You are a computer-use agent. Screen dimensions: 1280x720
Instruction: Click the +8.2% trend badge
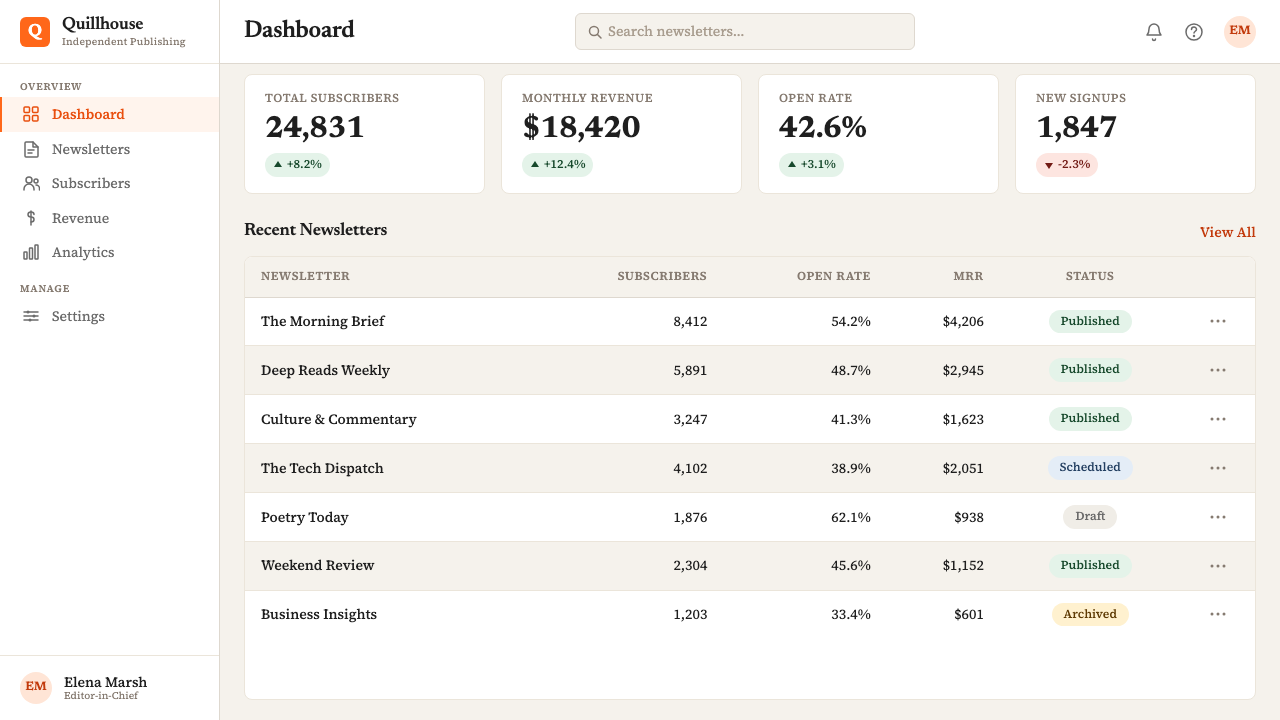[297, 165]
